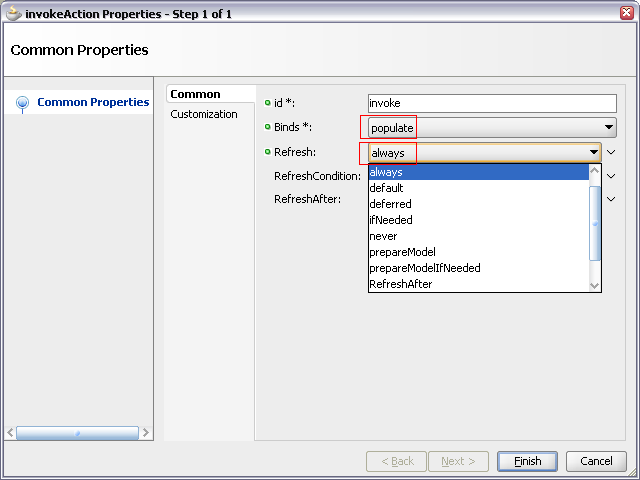Image resolution: width=640 pixels, height=480 pixels.
Task: Click the invokeAction dialog title bar icon
Action: 13,13
